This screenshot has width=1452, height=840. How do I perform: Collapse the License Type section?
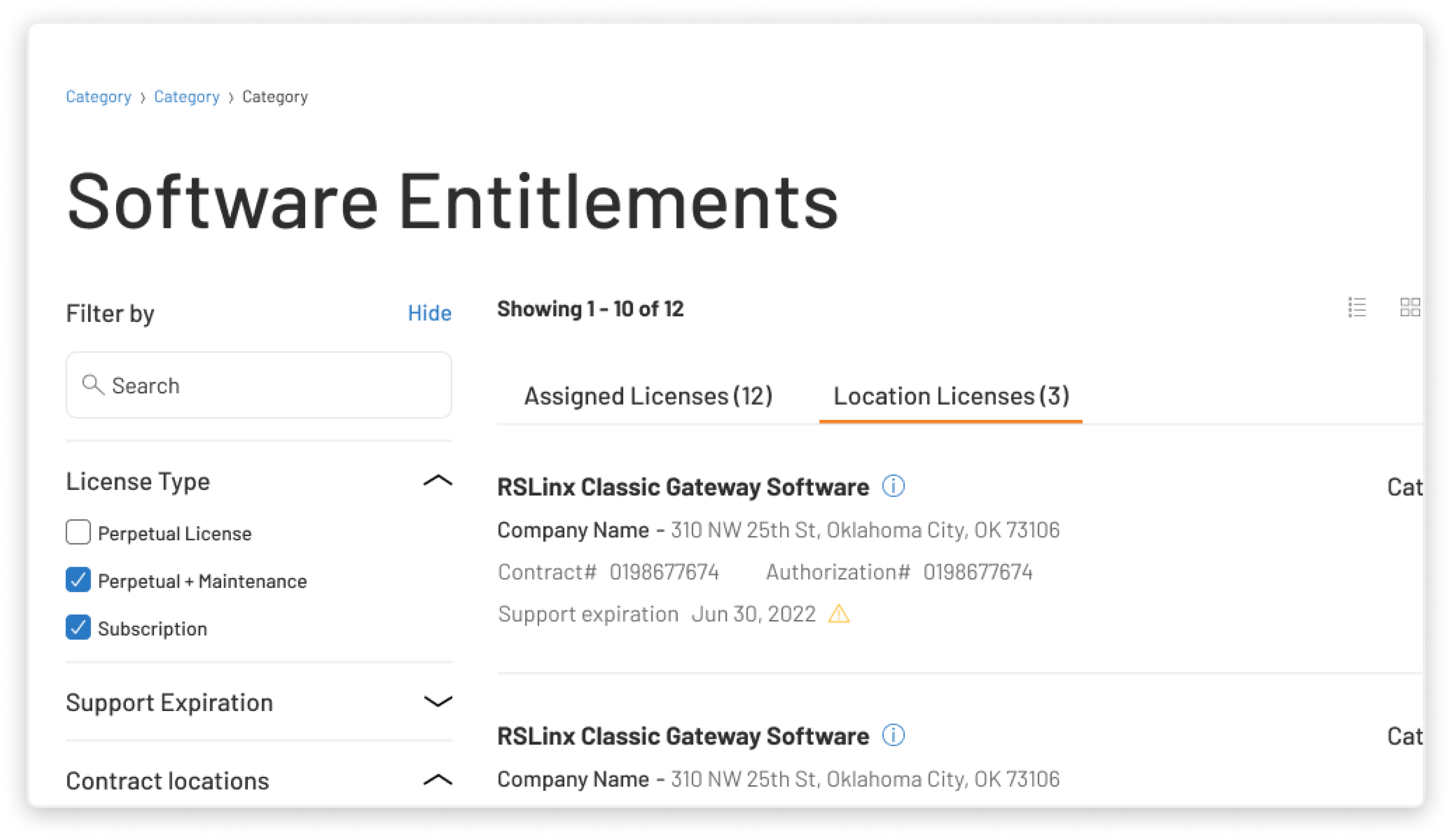[437, 481]
